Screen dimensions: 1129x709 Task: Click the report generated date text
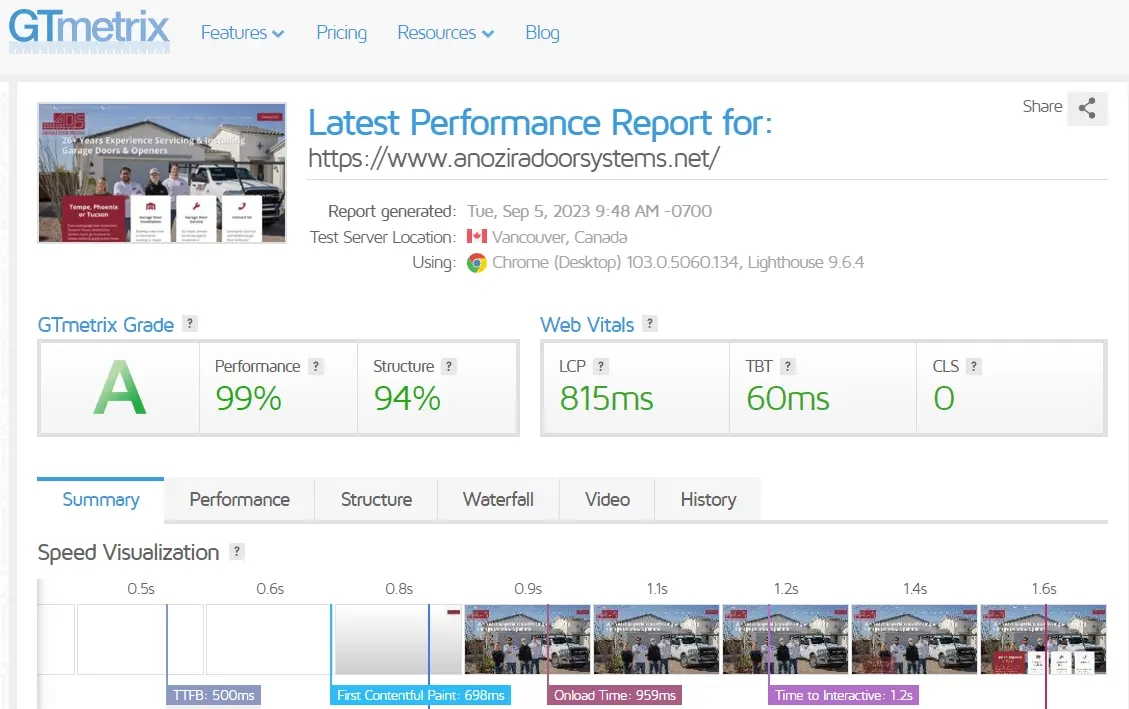click(x=589, y=212)
